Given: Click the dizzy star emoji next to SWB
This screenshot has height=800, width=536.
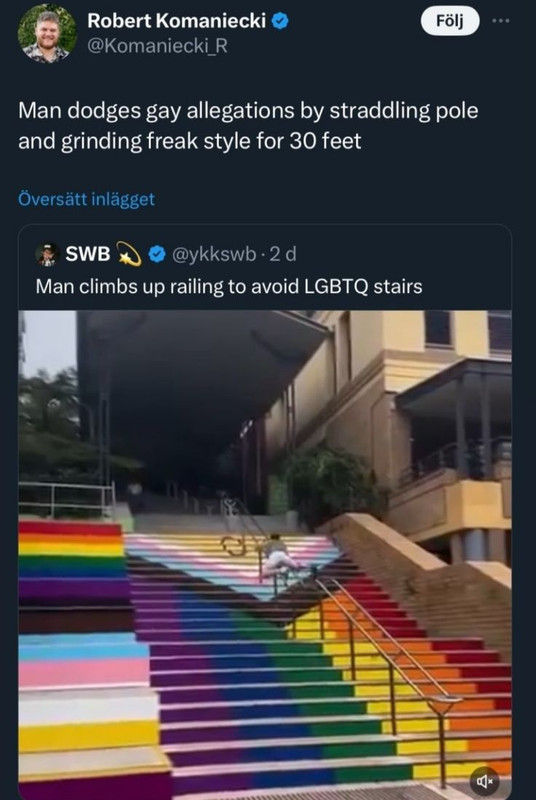Looking at the screenshot, I should [129, 254].
